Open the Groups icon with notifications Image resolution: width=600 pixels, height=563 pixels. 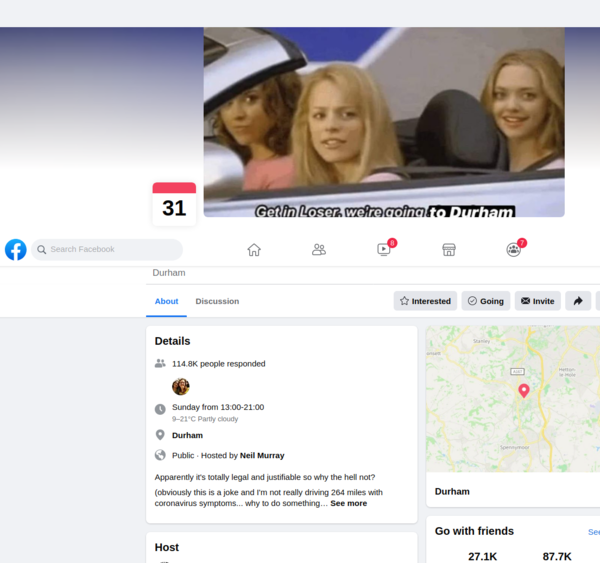pyautogui.click(x=514, y=250)
